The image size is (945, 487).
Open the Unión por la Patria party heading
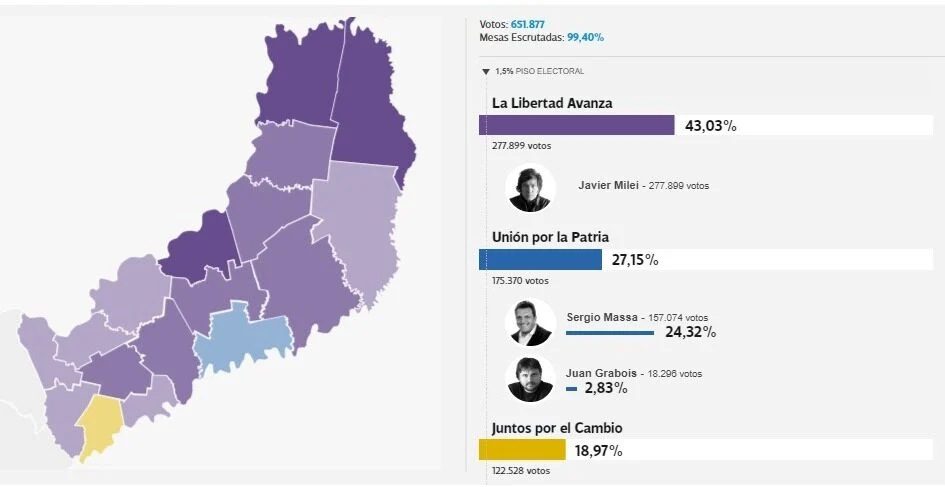coord(550,238)
